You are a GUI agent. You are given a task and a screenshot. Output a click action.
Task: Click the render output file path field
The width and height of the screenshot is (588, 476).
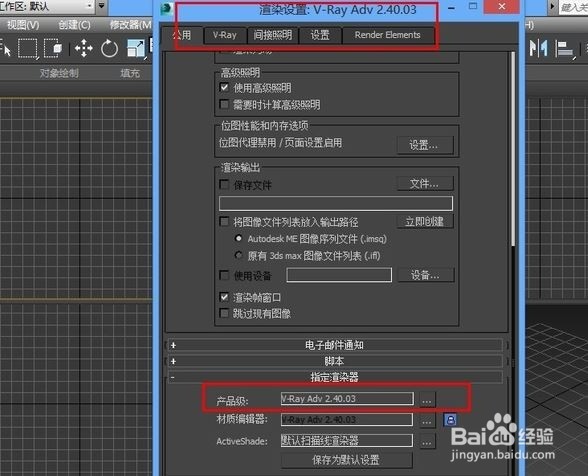tap(336, 203)
